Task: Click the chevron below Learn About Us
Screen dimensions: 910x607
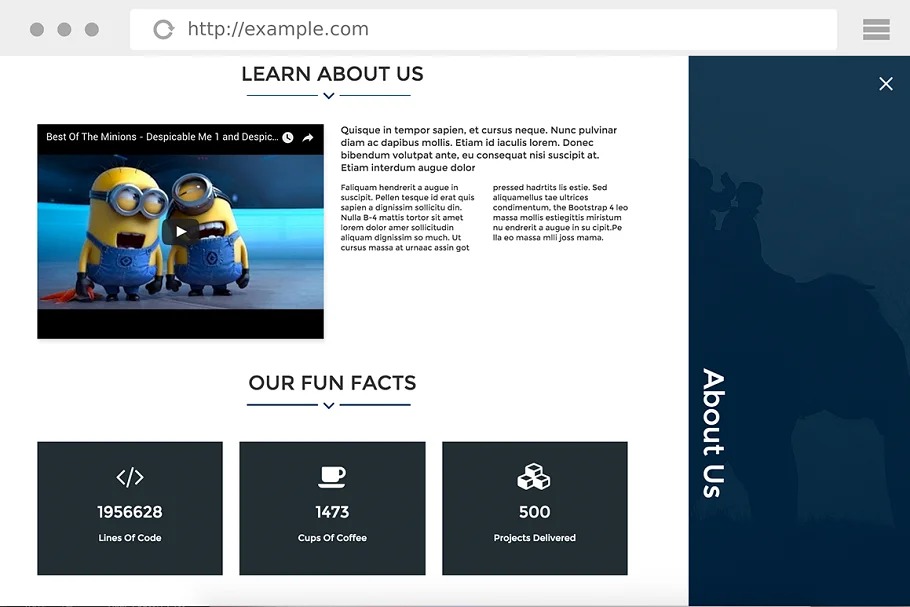Action: (328, 96)
